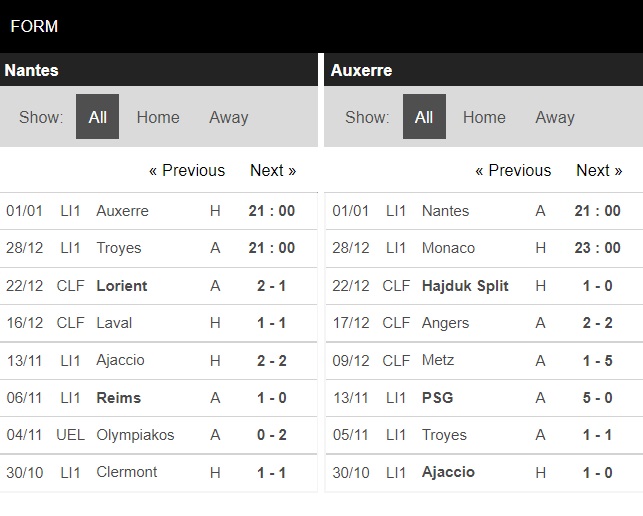
Task: Go to Next matches for Nantes
Action: 273,170
